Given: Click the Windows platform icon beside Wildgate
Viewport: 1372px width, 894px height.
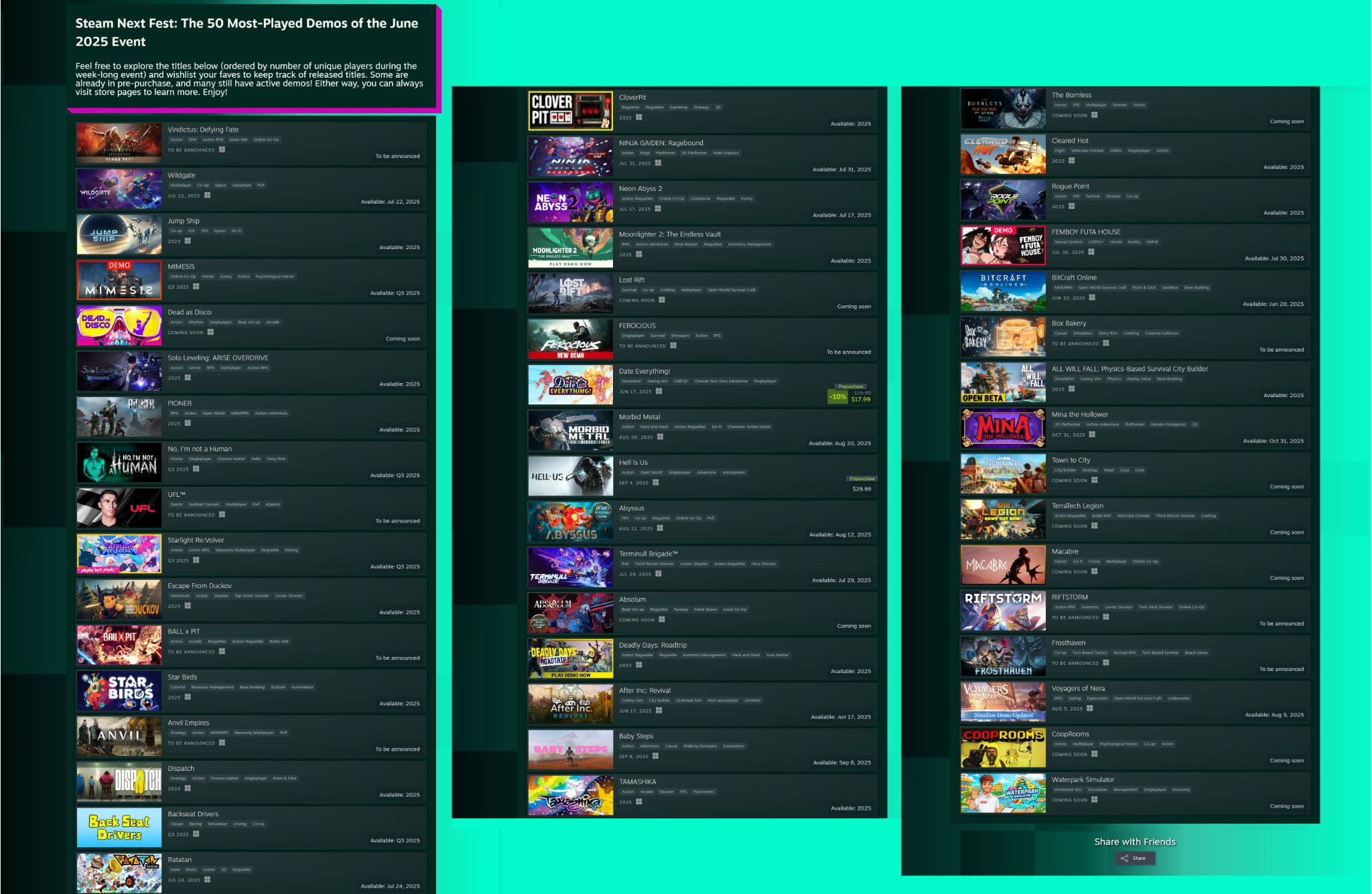Looking at the screenshot, I should pos(207,196).
